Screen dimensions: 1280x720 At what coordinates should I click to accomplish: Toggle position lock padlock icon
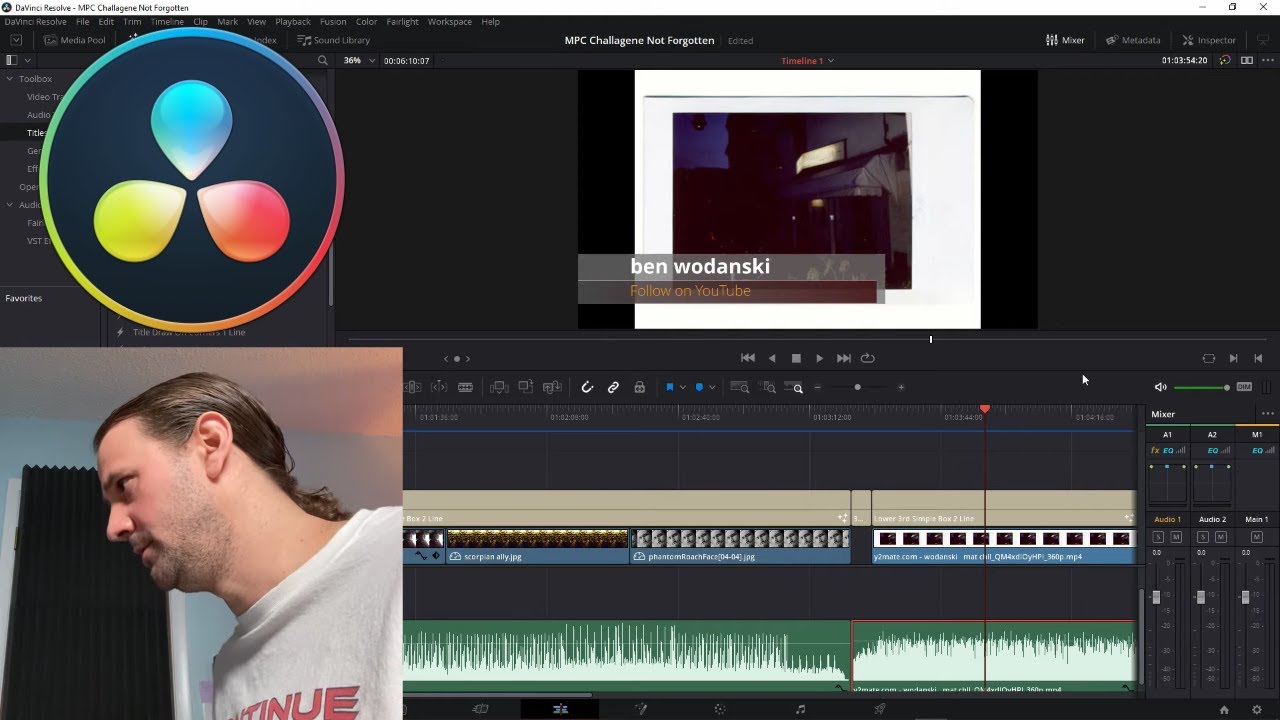(639, 387)
